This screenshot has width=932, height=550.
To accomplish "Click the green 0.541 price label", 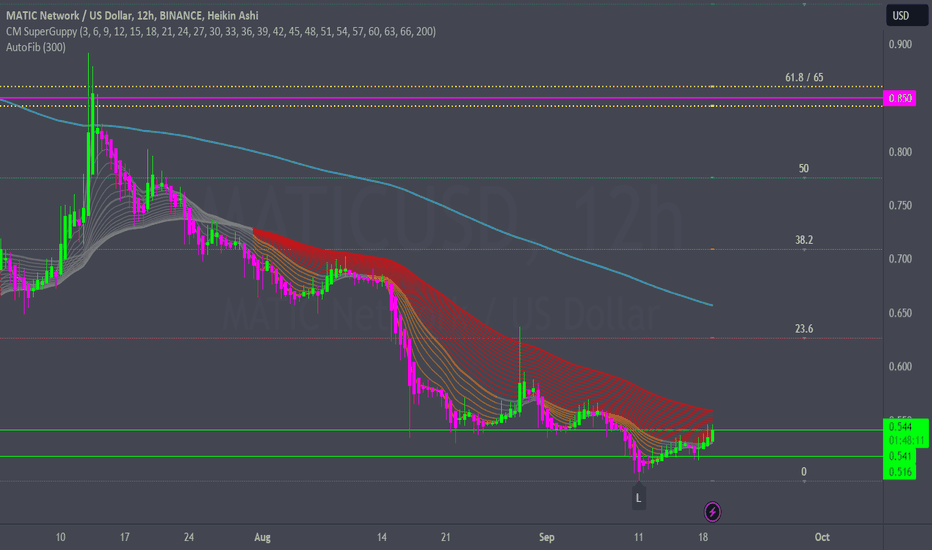I will coord(900,456).
